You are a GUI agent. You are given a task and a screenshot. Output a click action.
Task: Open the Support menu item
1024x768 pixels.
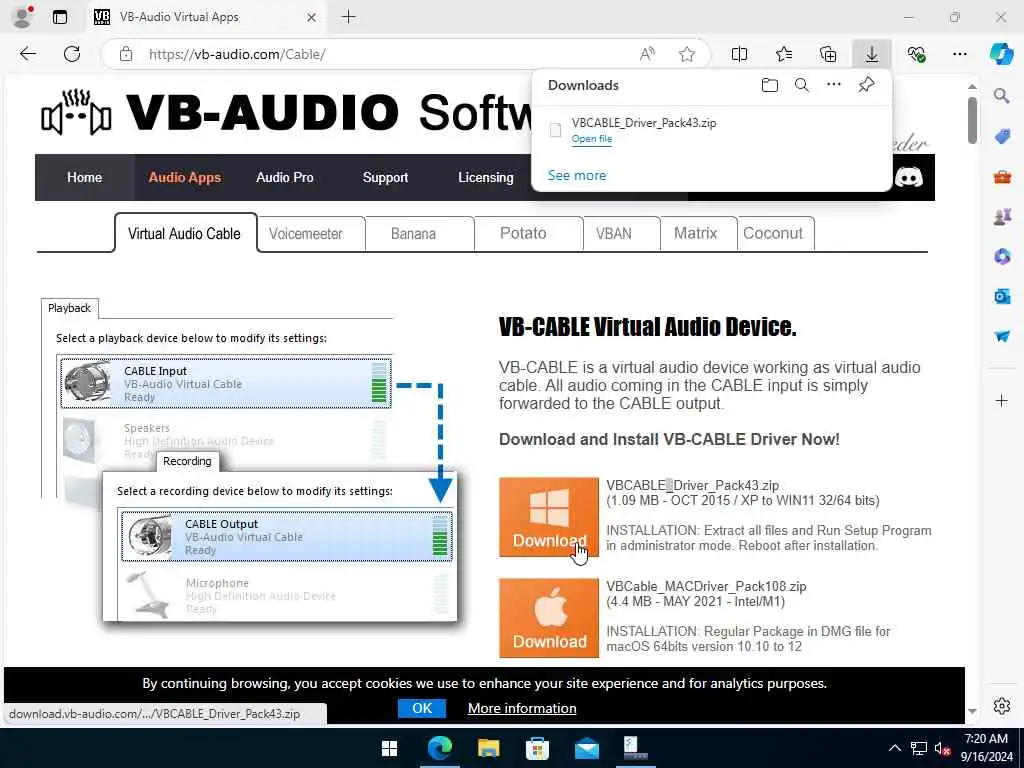coord(385,177)
